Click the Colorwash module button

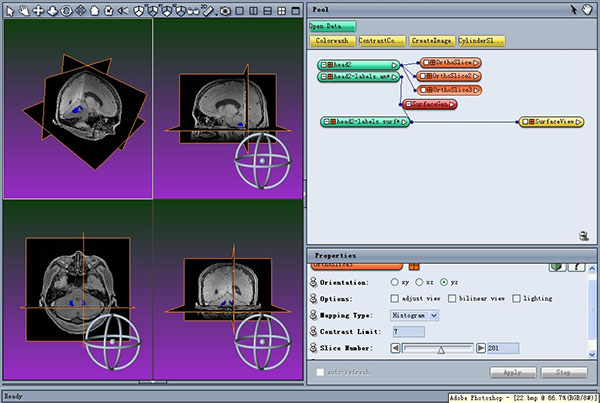click(332, 41)
